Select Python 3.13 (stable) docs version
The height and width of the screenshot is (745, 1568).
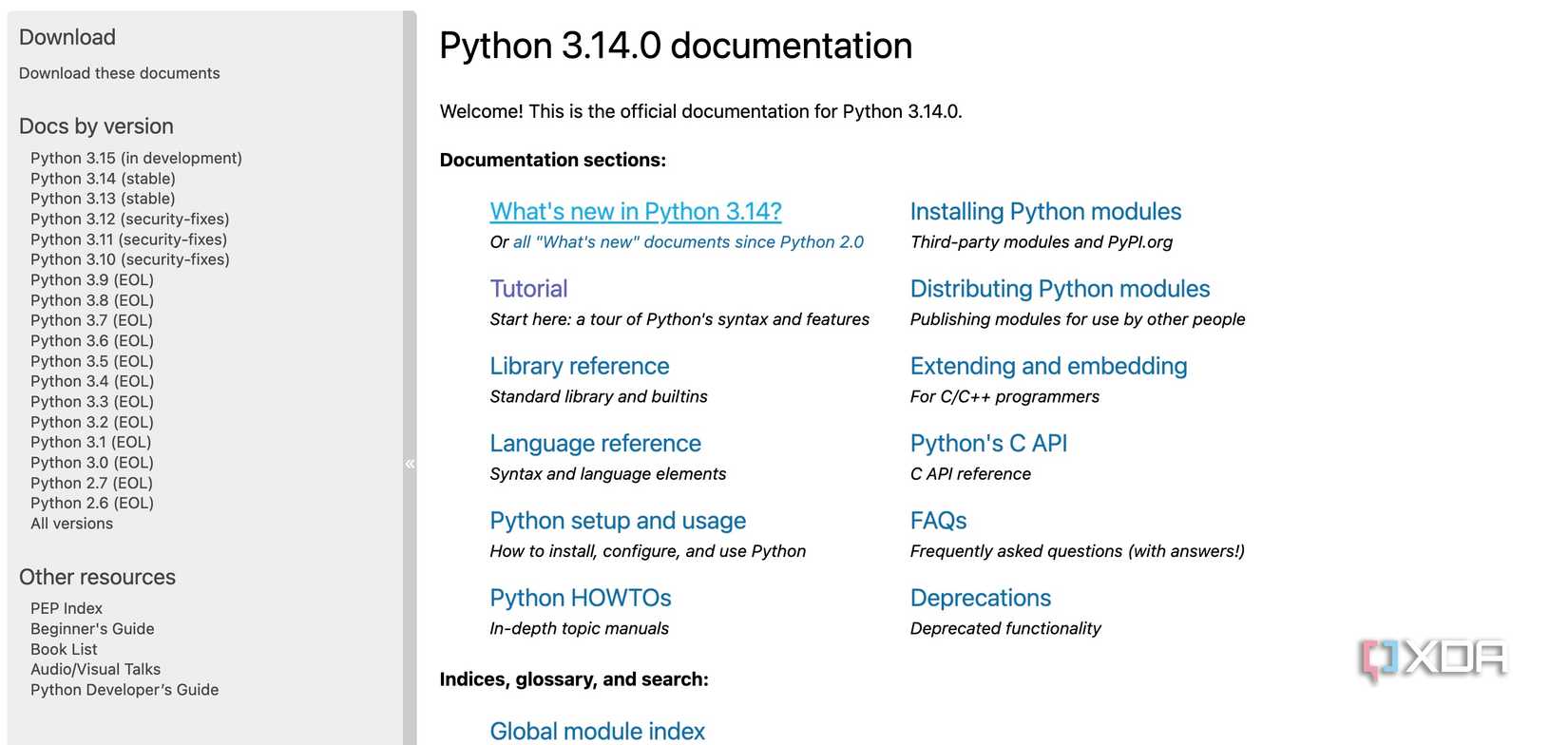pyautogui.click(x=103, y=199)
